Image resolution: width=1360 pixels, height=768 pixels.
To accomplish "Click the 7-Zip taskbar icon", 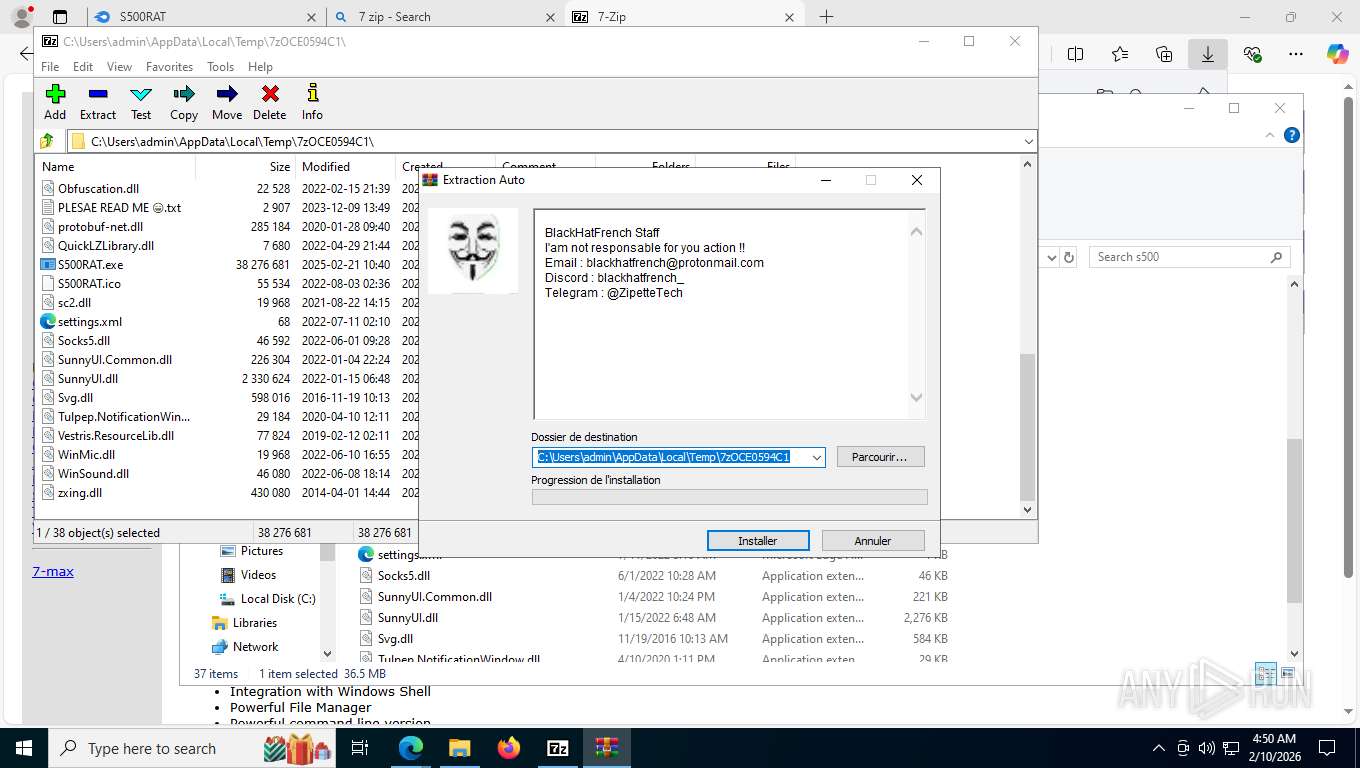I will (558, 748).
